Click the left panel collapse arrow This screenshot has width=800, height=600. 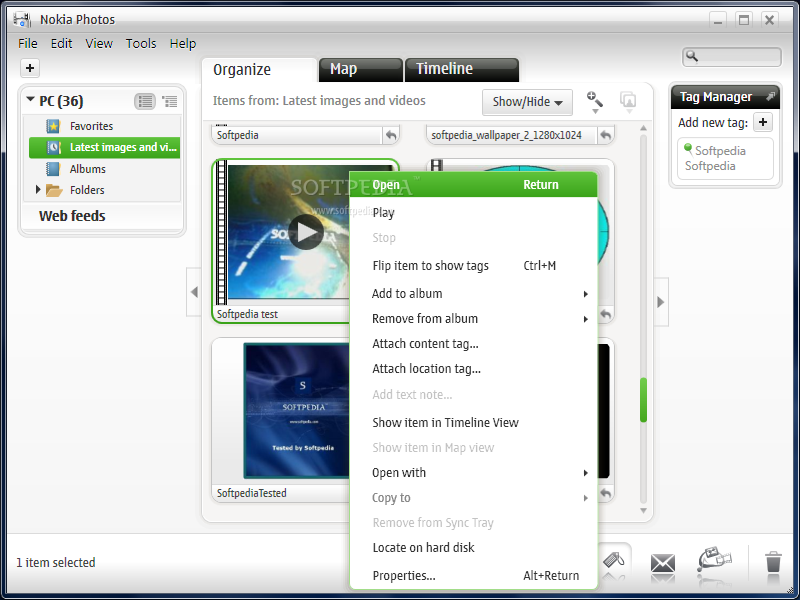[194, 292]
